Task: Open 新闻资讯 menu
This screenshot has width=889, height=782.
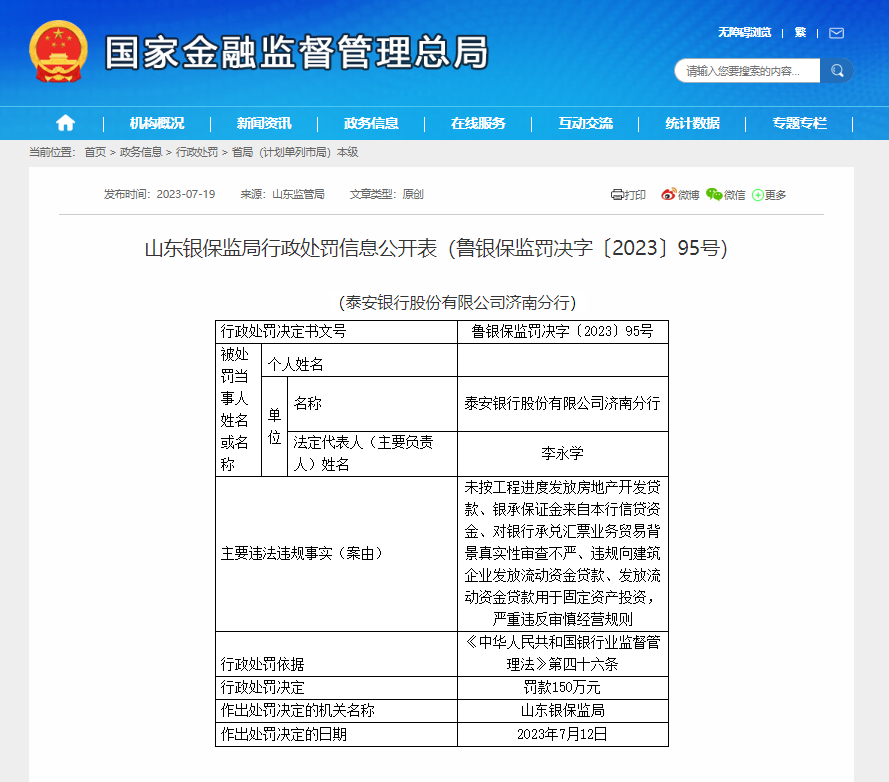Action: coord(264,123)
